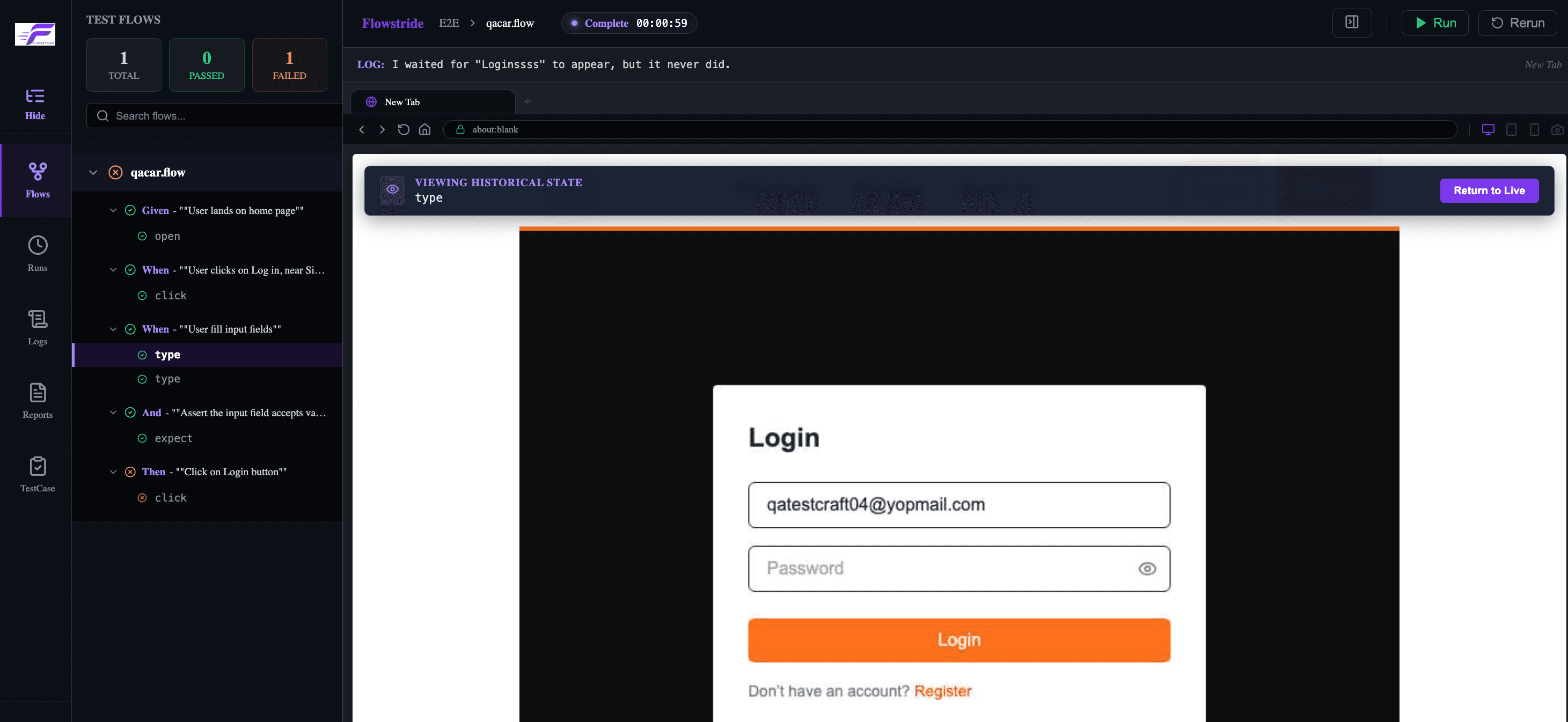The width and height of the screenshot is (1568, 722).
Task: Open the Reports section
Action: click(x=38, y=401)
